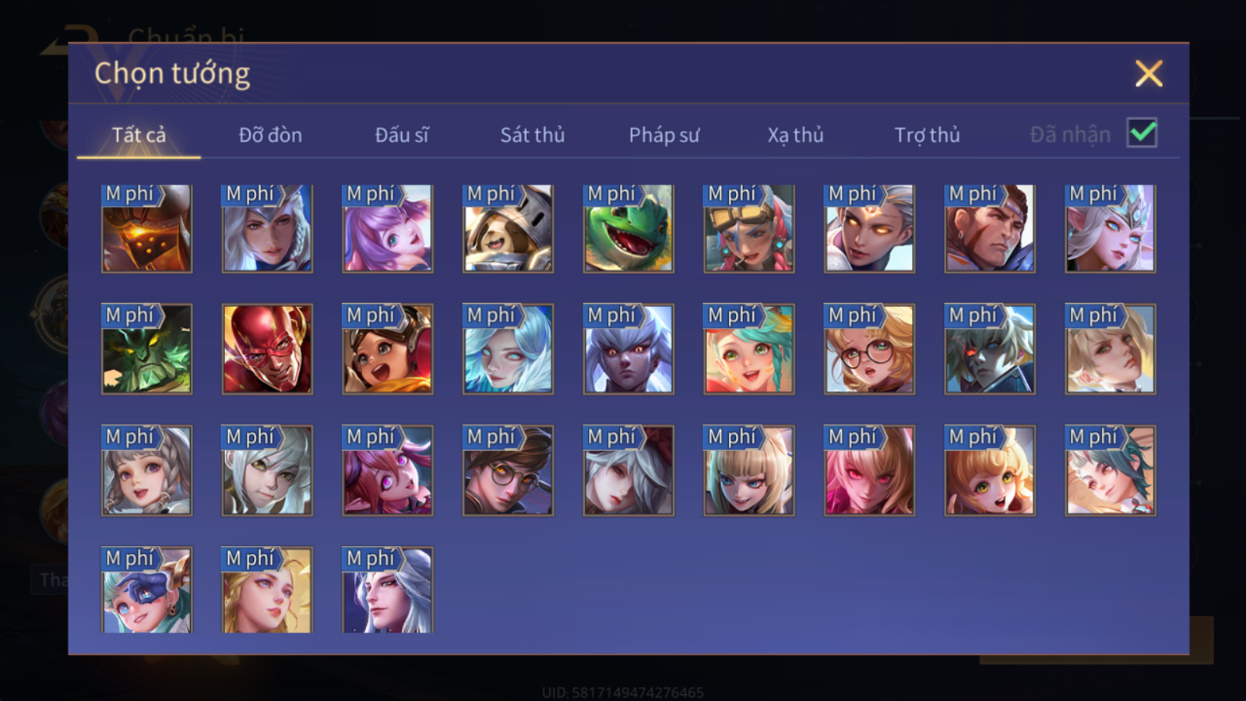Choose the red Flash hero portrait
The height and width of the screenshot is (701, 1246).
point(267,349)
